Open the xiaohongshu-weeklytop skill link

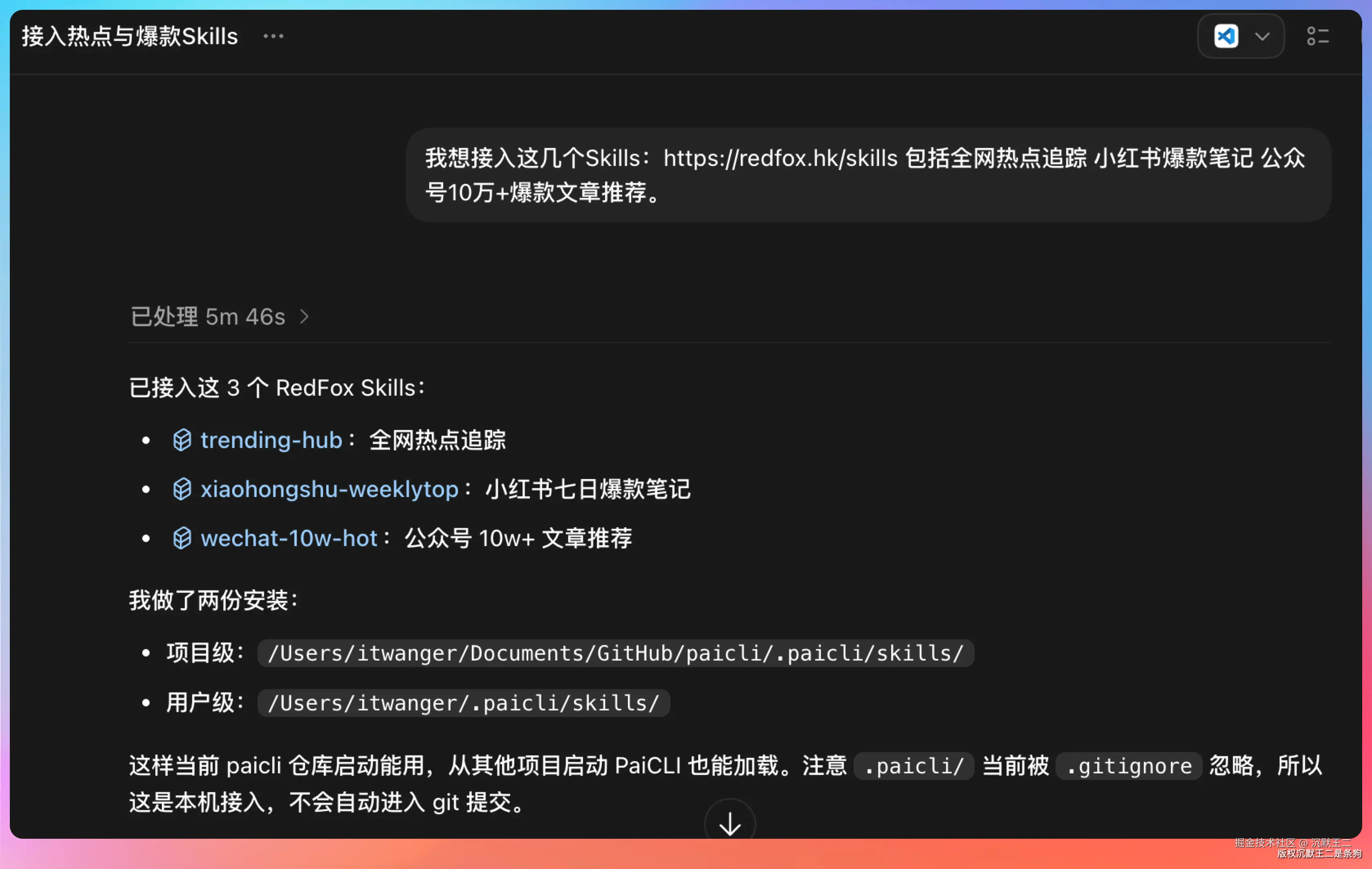(x=330, y=489)
